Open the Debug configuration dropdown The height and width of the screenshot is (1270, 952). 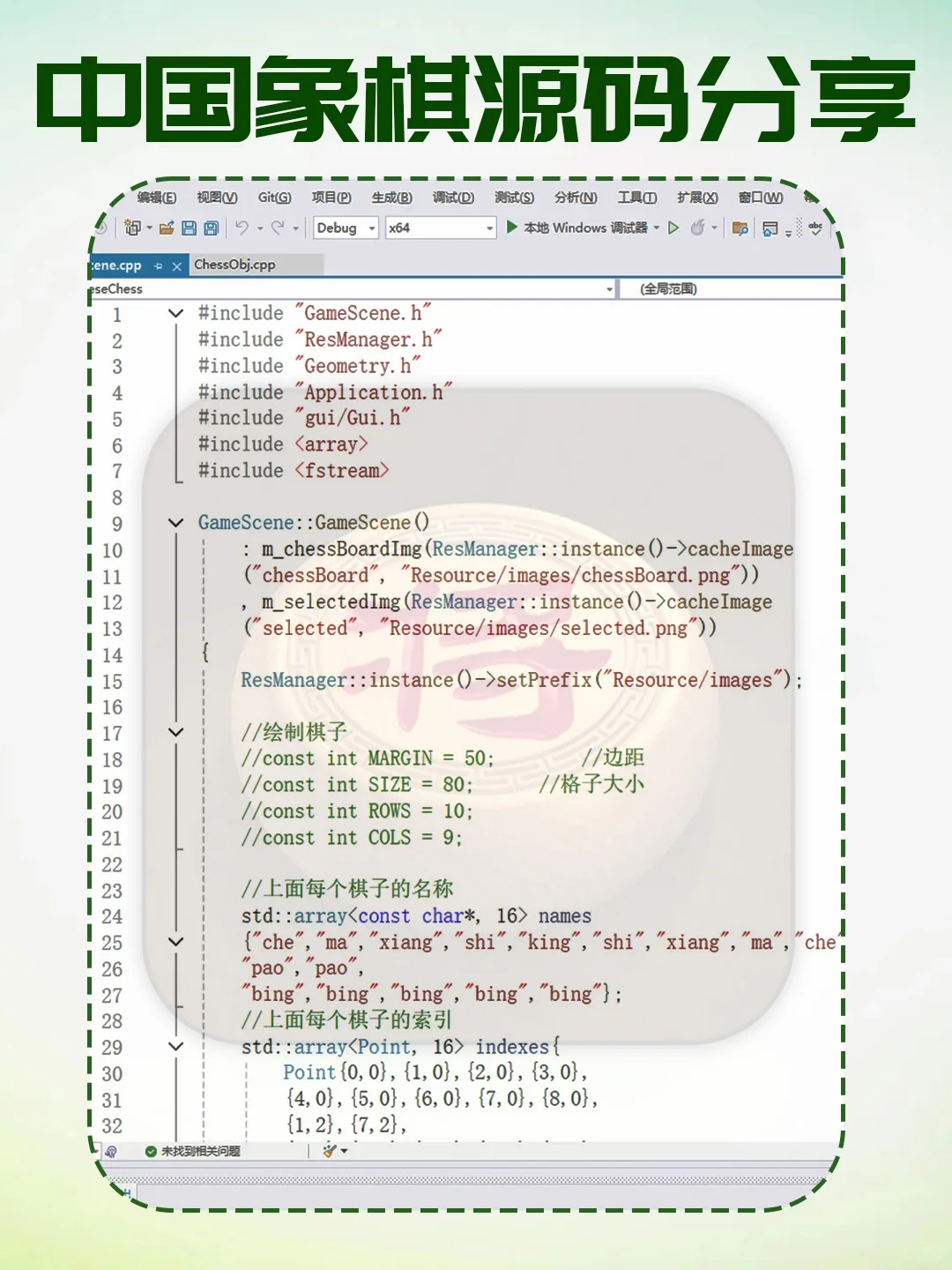point(346,228)
